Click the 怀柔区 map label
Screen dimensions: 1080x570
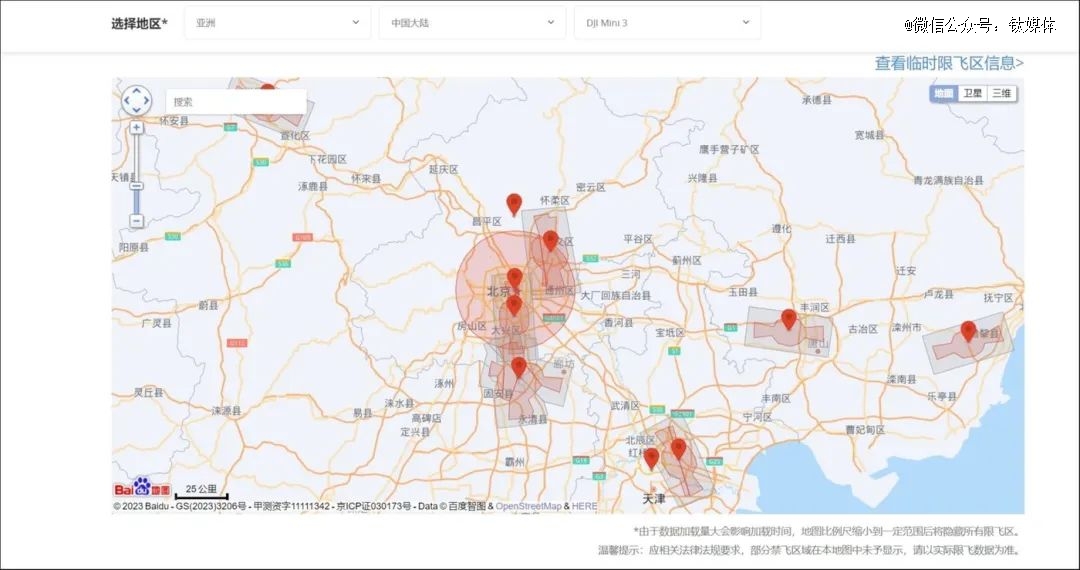[555, 200]
